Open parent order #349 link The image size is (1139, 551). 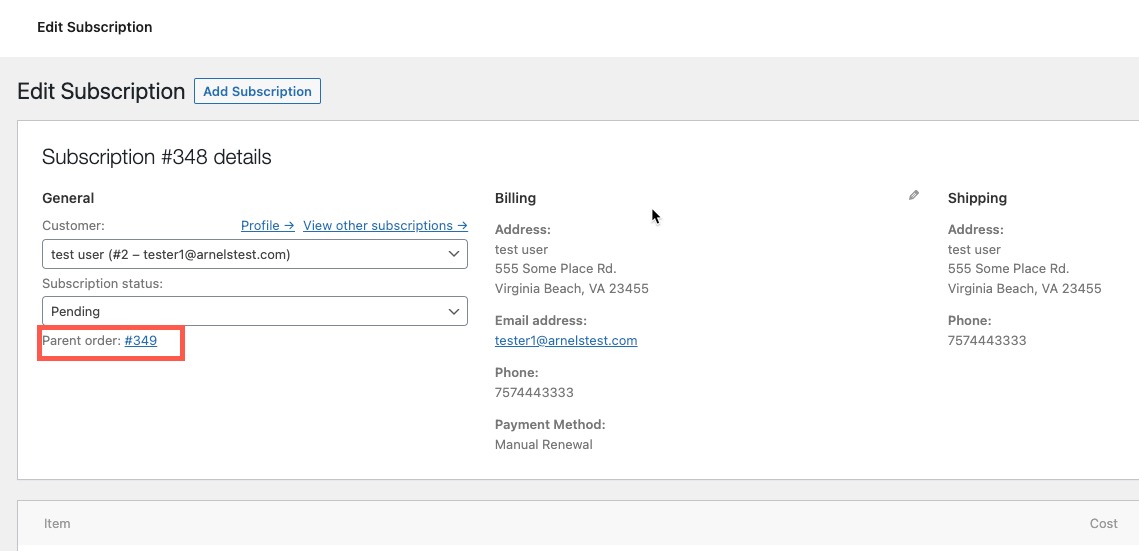[x=141, y=341]
